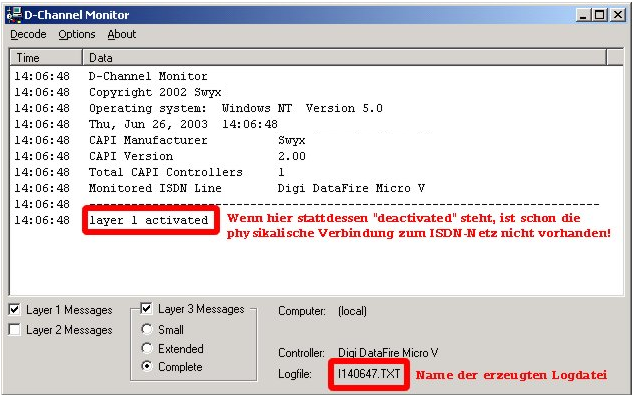The height and width of the screenshot is (395, 632).
Task: Maximize the D-Channel Monitor window
Action: (x=600, y=15)
